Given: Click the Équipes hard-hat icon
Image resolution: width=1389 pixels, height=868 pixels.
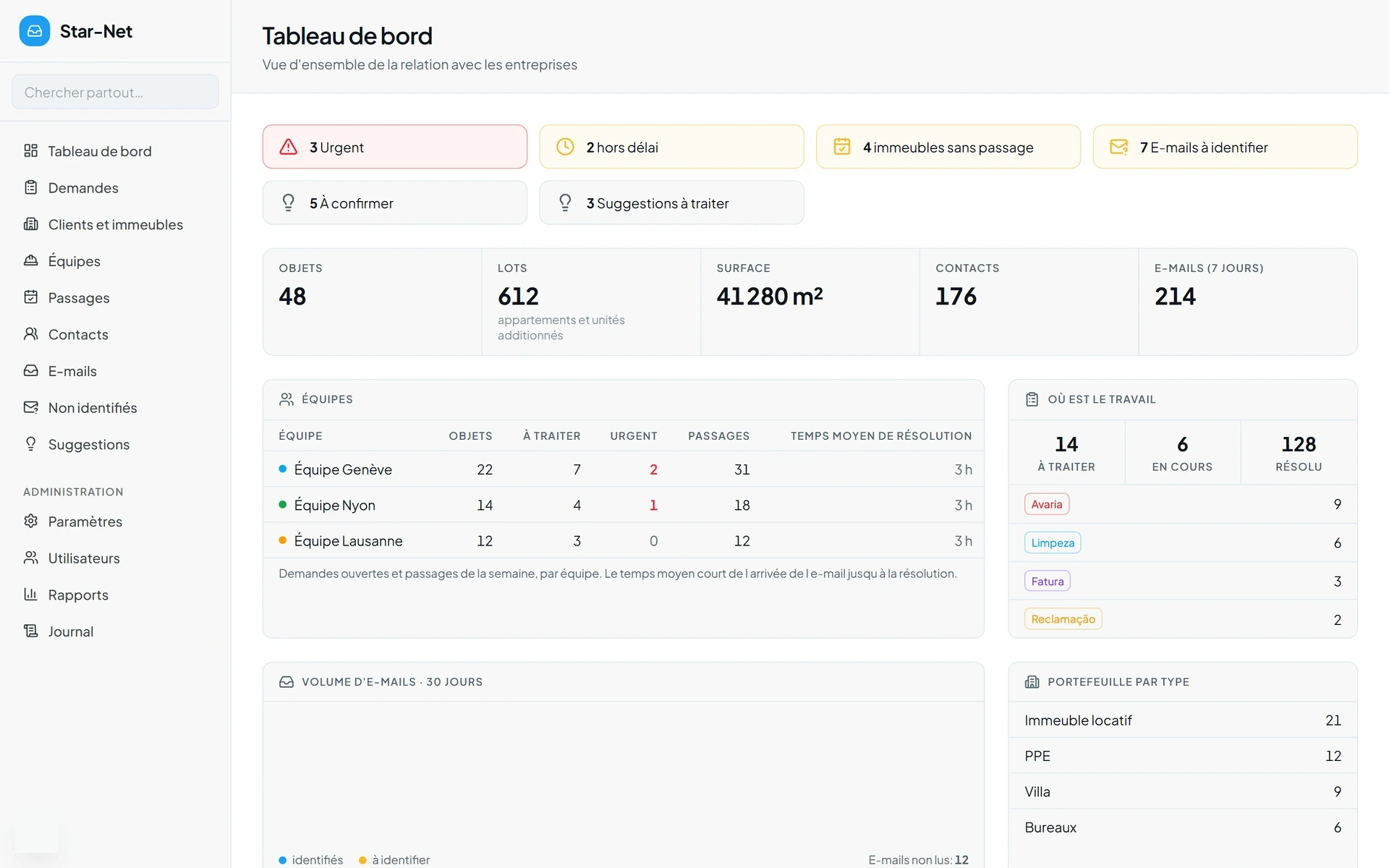Looking at the screenshot, I should pyautogui.click(x=30, y=260).
